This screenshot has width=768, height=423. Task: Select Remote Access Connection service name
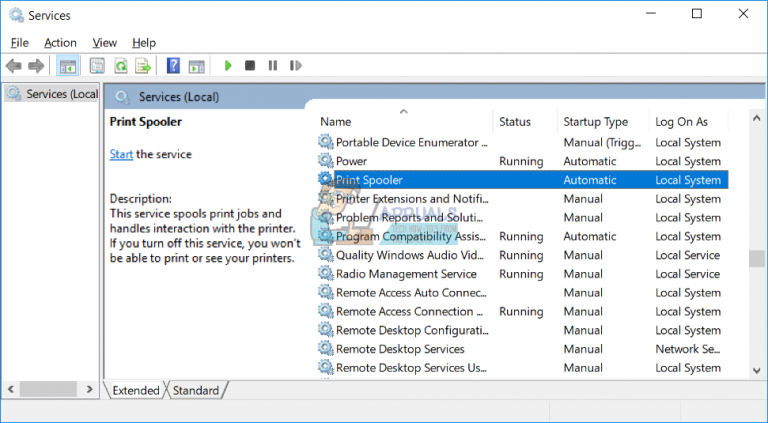pyautogui.click(x=409, y=311)
